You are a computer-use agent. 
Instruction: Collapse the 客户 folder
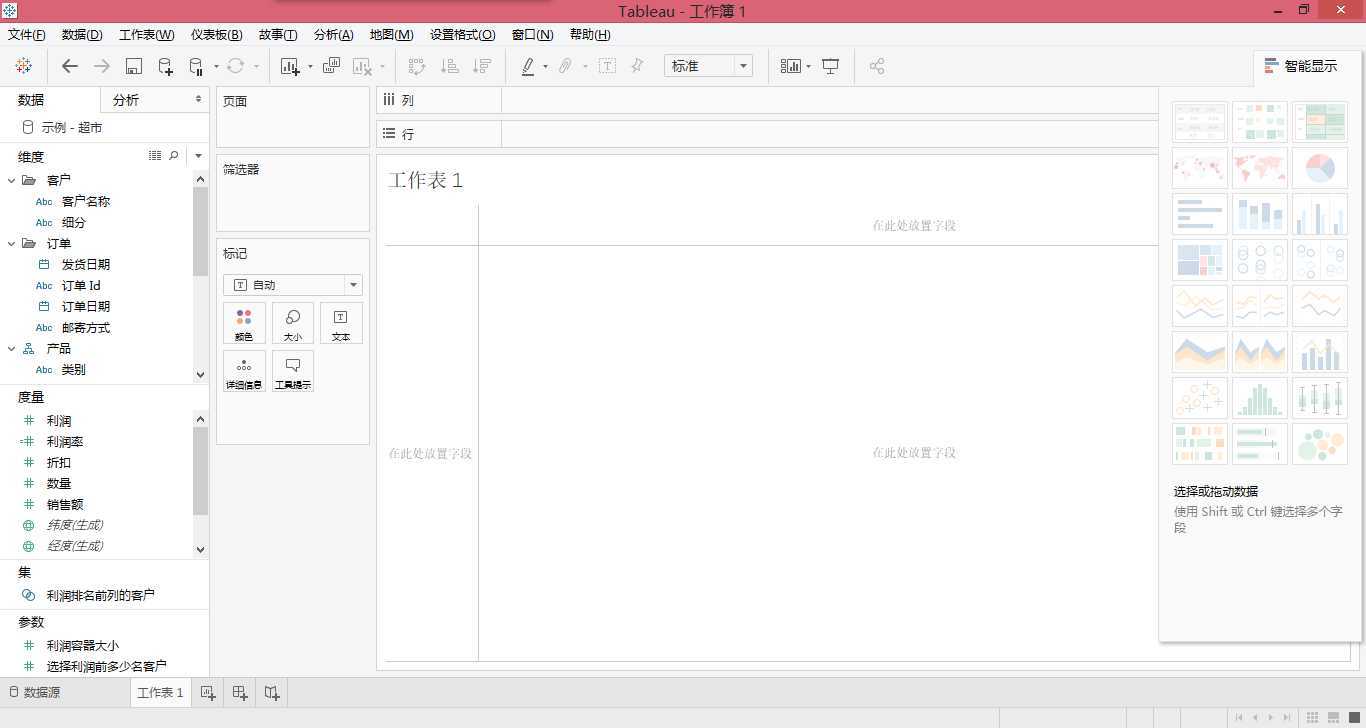tap(12, 180)
